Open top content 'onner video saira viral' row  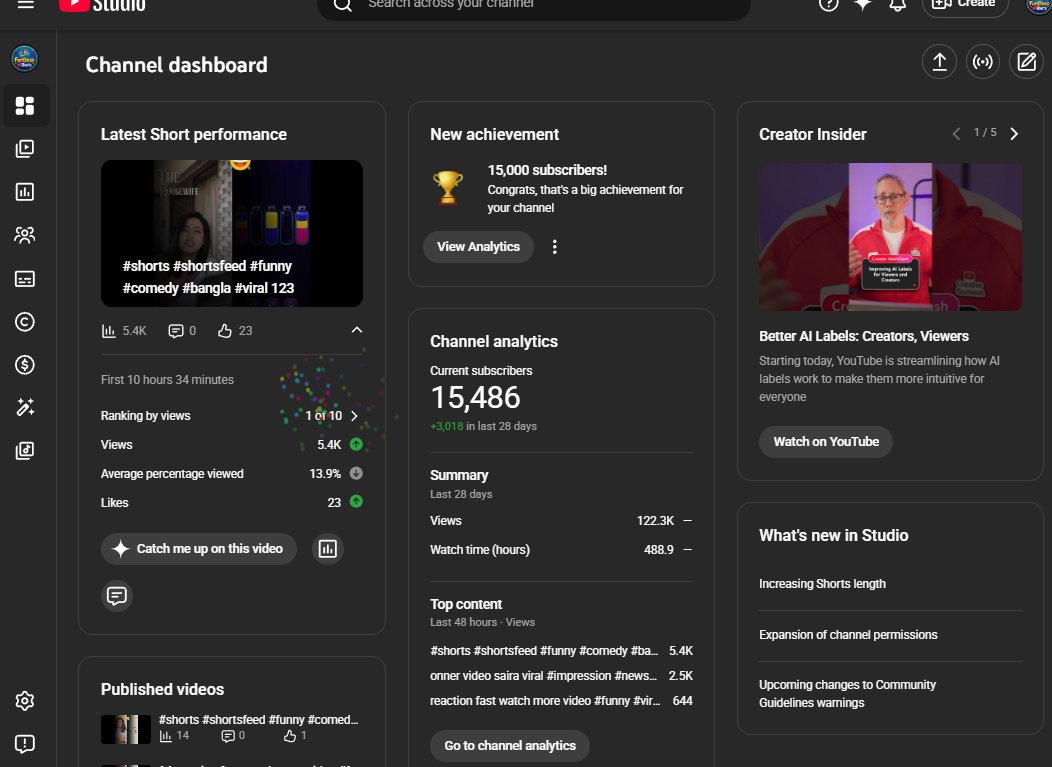[x=561, y=676]
